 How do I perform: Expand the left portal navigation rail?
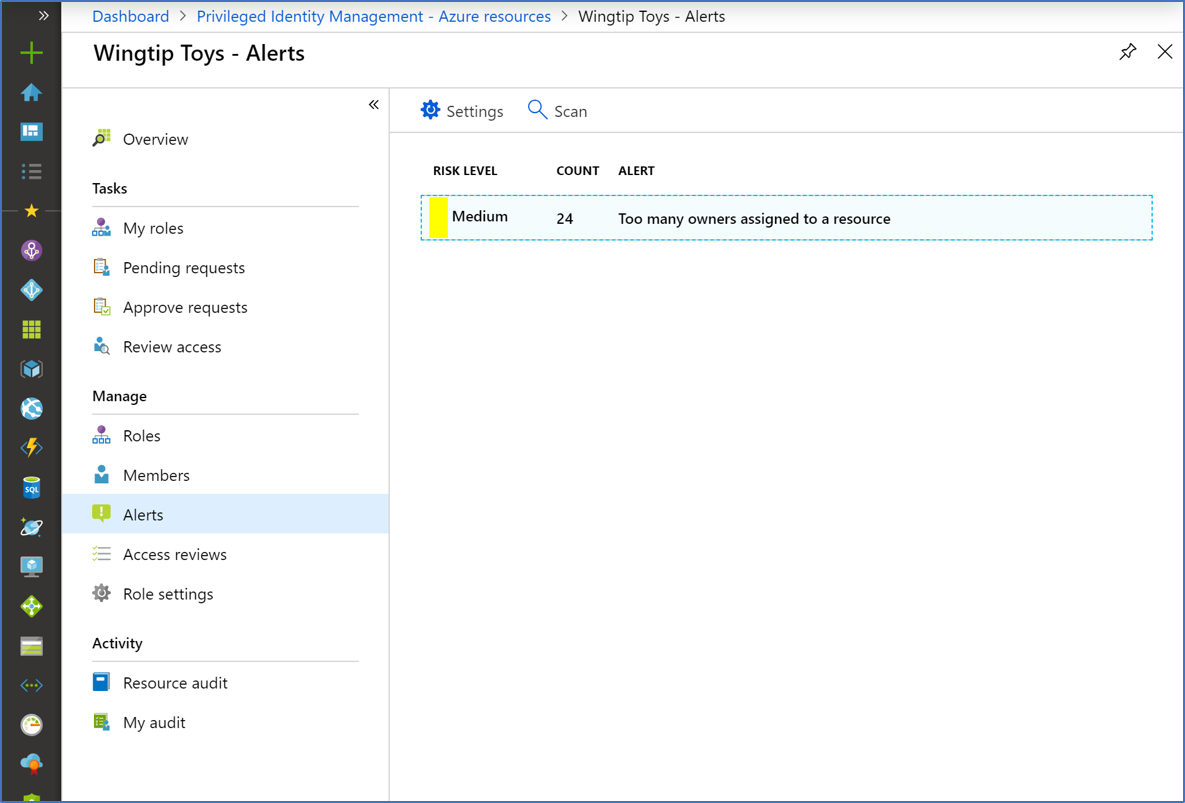tap(43, 16)
